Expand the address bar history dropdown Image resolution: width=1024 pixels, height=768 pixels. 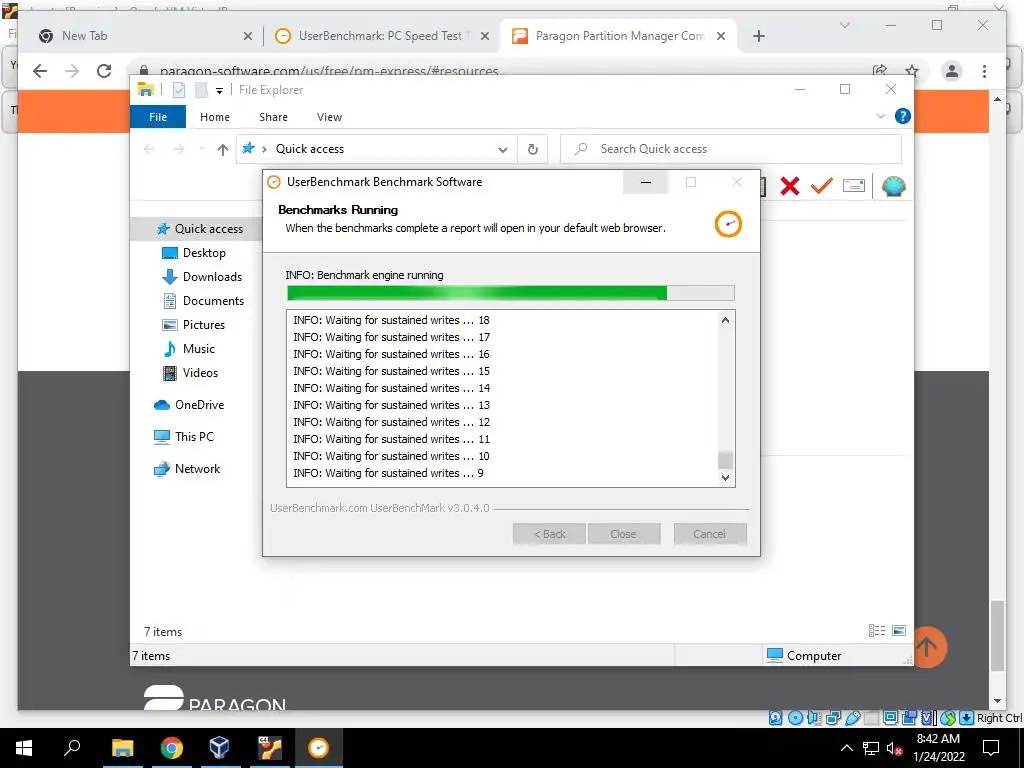click(502, 150)
